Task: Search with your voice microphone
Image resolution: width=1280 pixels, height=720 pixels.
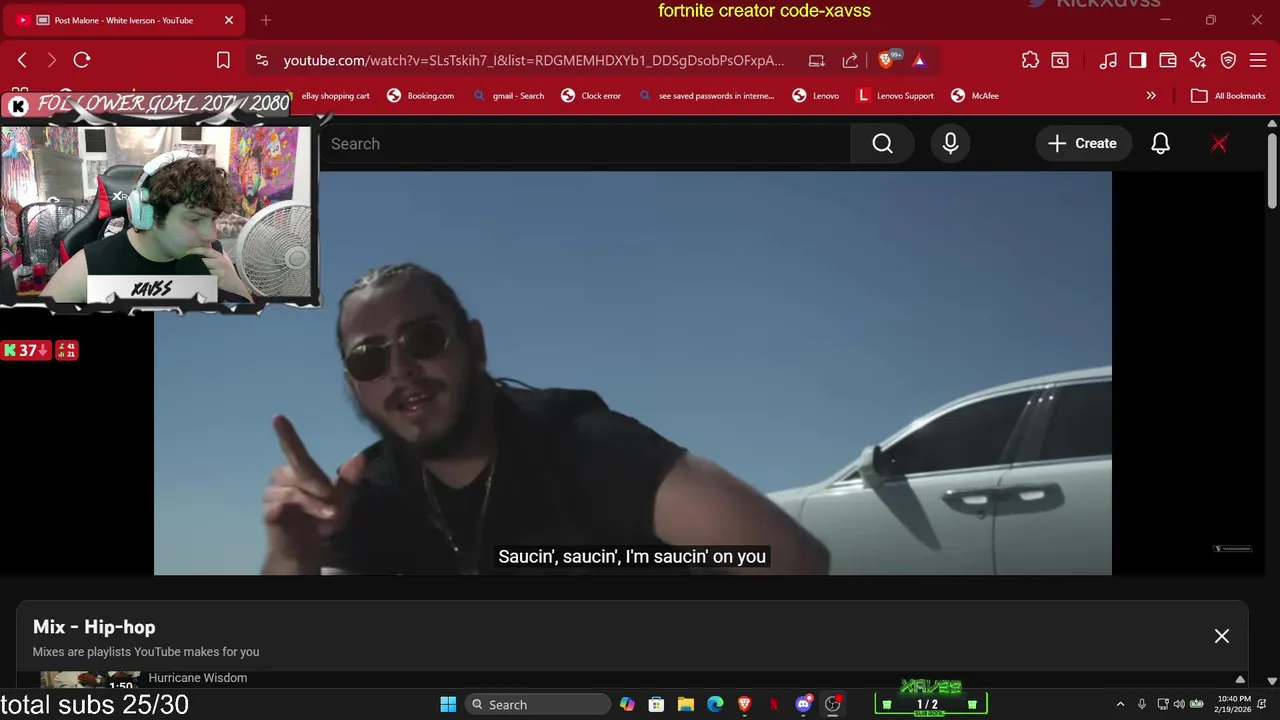Action: [950, 144]
